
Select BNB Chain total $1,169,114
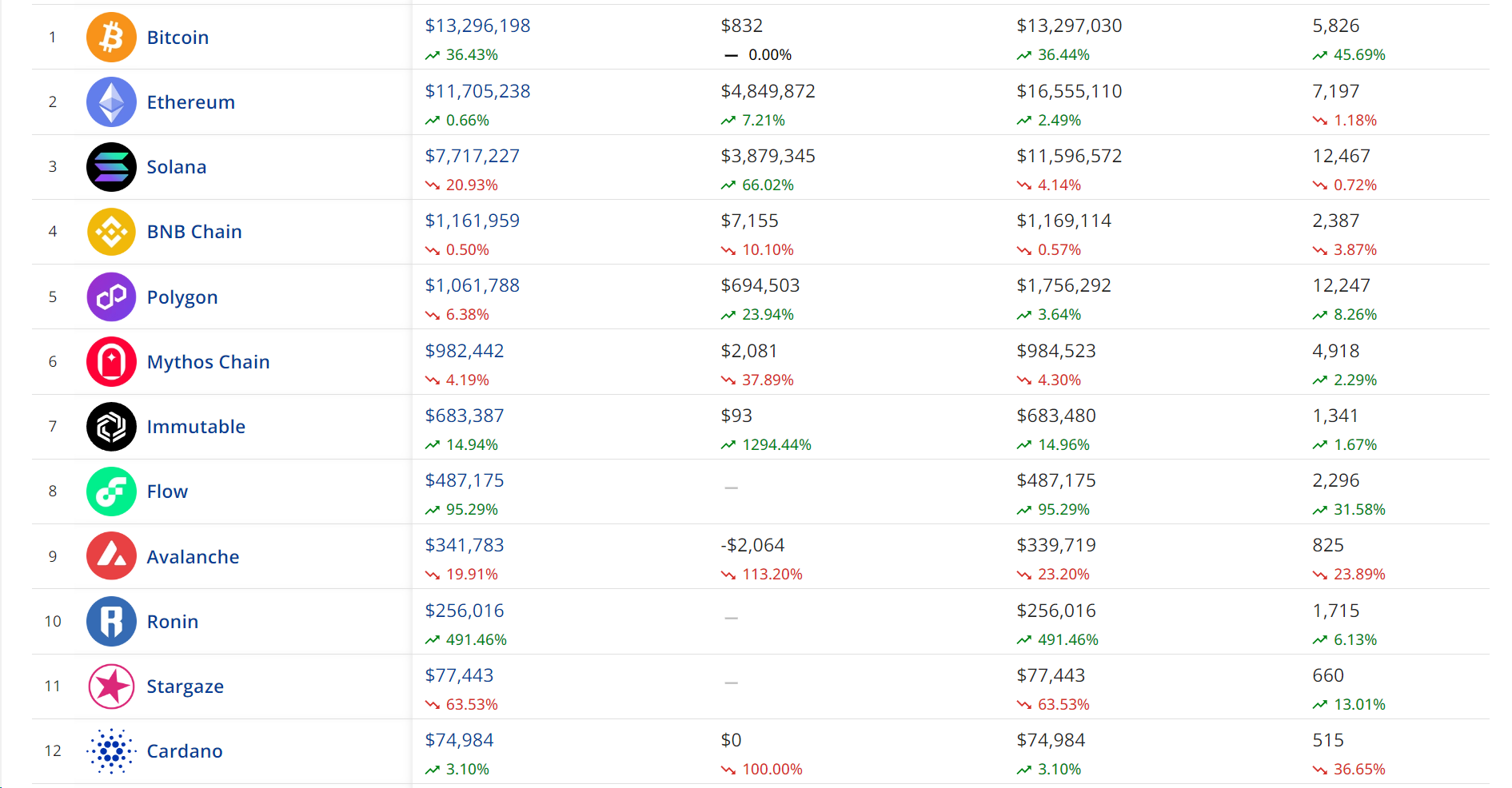[1063, 221]
